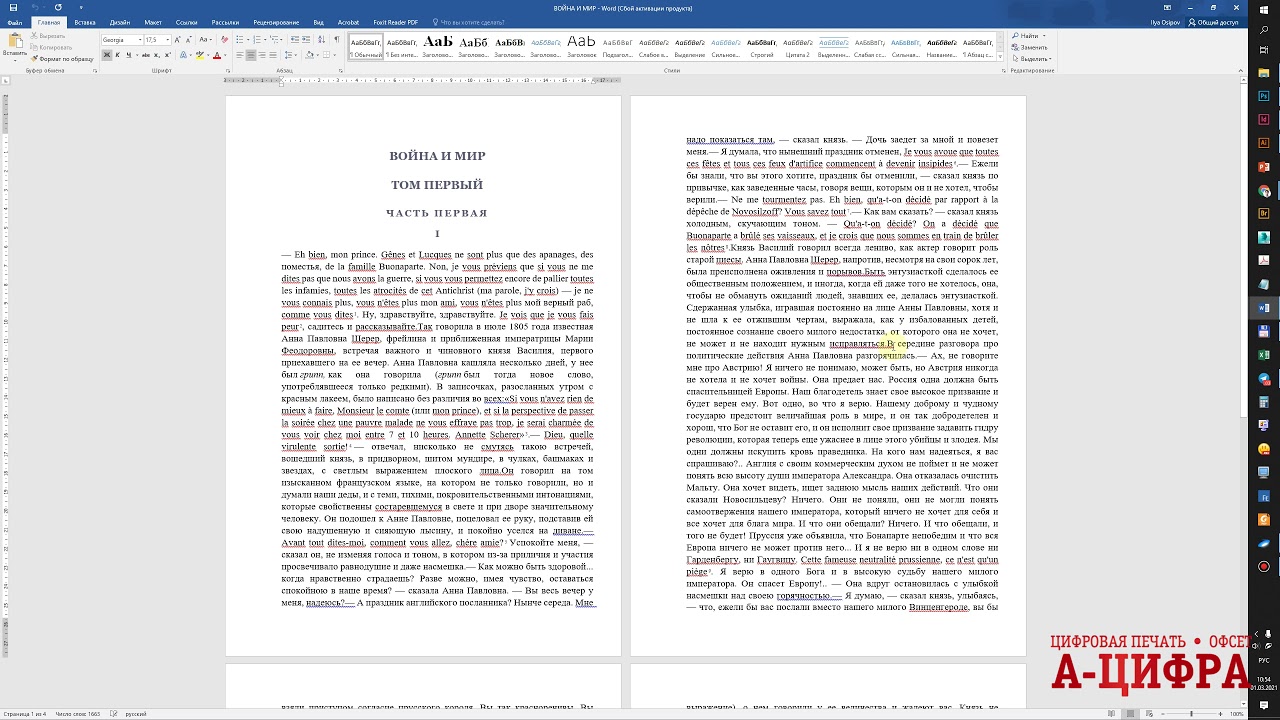Click Cut (Вырезать) in clipboard group

click(x=48, y=36)
